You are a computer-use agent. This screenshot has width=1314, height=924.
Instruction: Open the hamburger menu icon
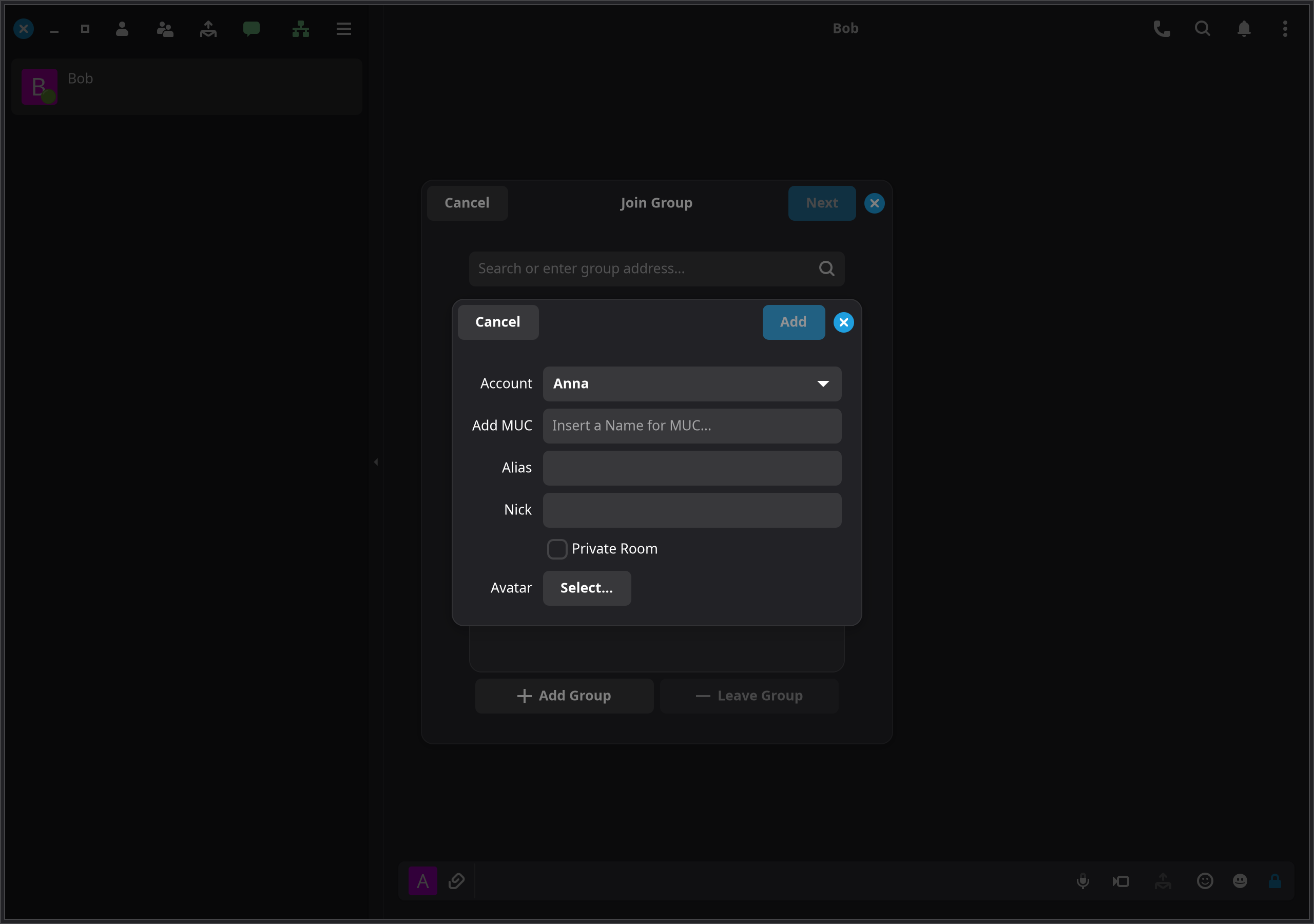click(343, 29)
